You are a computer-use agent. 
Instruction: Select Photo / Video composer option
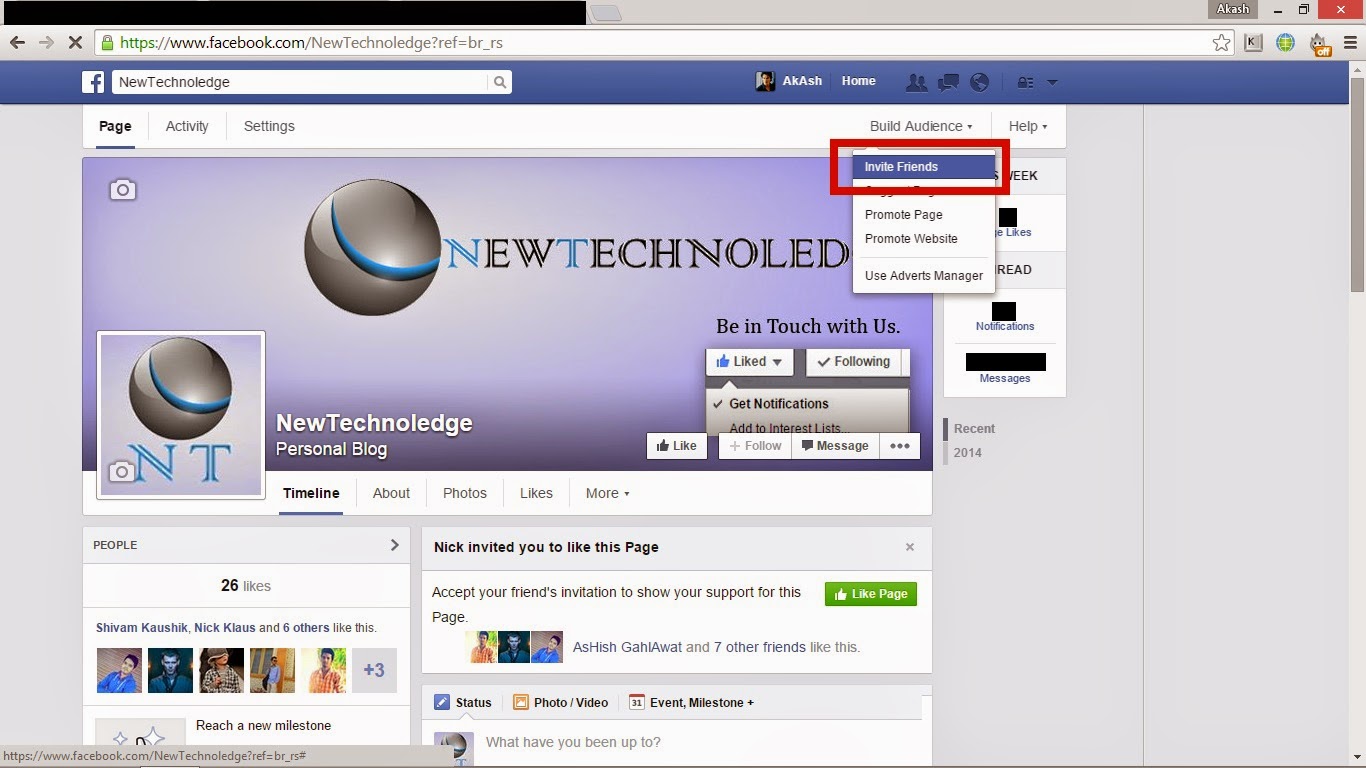(560, 702)
